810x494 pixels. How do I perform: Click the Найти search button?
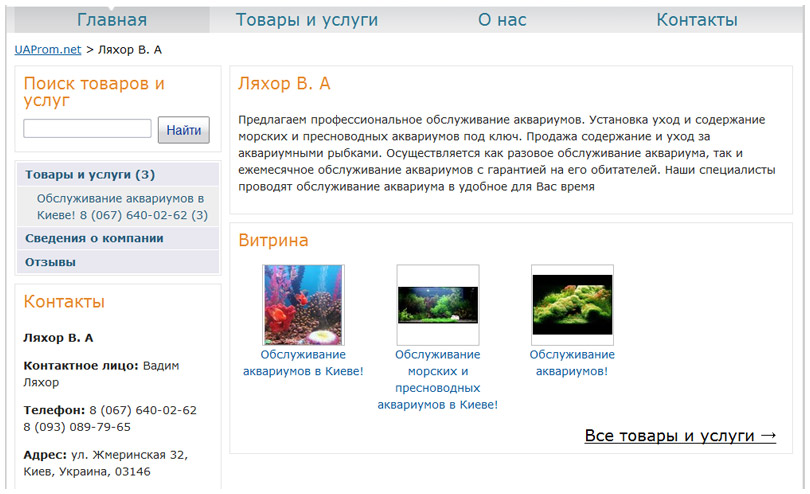coord(183,130)
